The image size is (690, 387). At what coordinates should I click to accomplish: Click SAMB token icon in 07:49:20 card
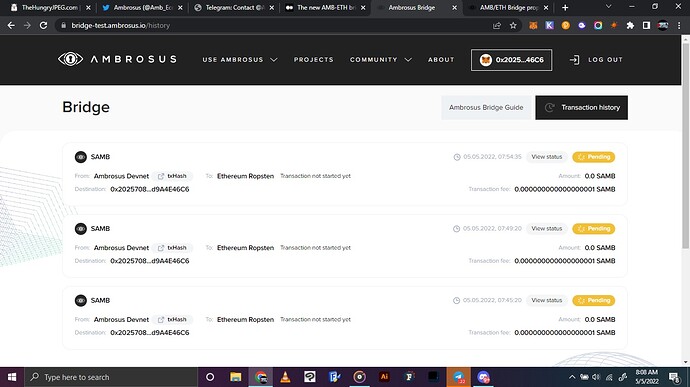click(81, 229)
